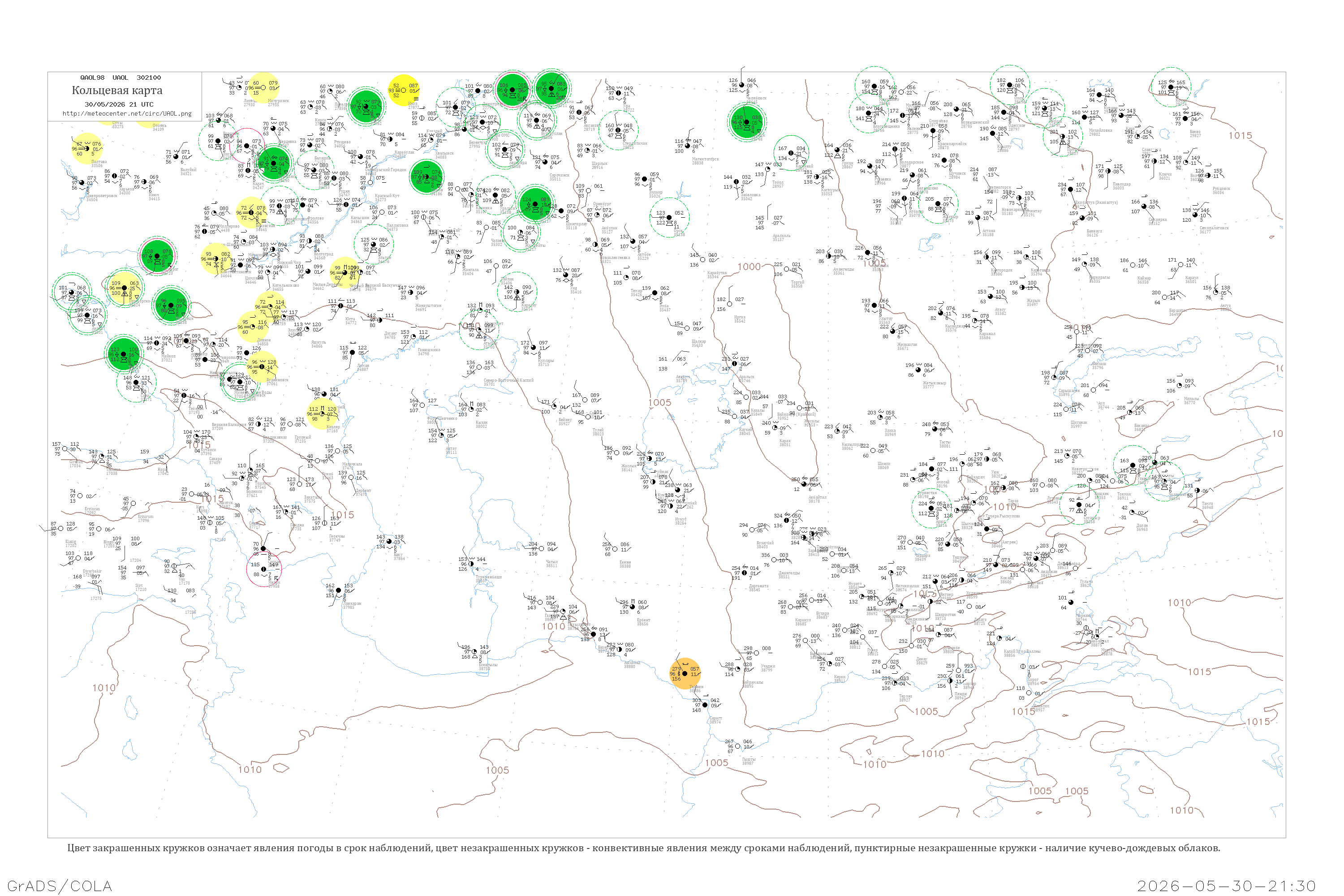The width and height of the screenshot is (1344, 896).
Task: Click the filled green station circle below Челябинск
Action: (x=746, y=122)
